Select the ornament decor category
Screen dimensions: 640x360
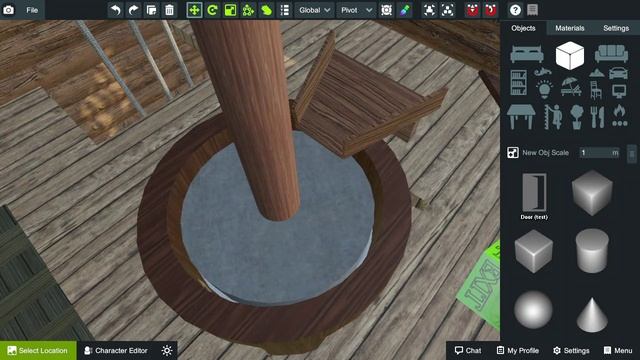[x=542, y=72]
